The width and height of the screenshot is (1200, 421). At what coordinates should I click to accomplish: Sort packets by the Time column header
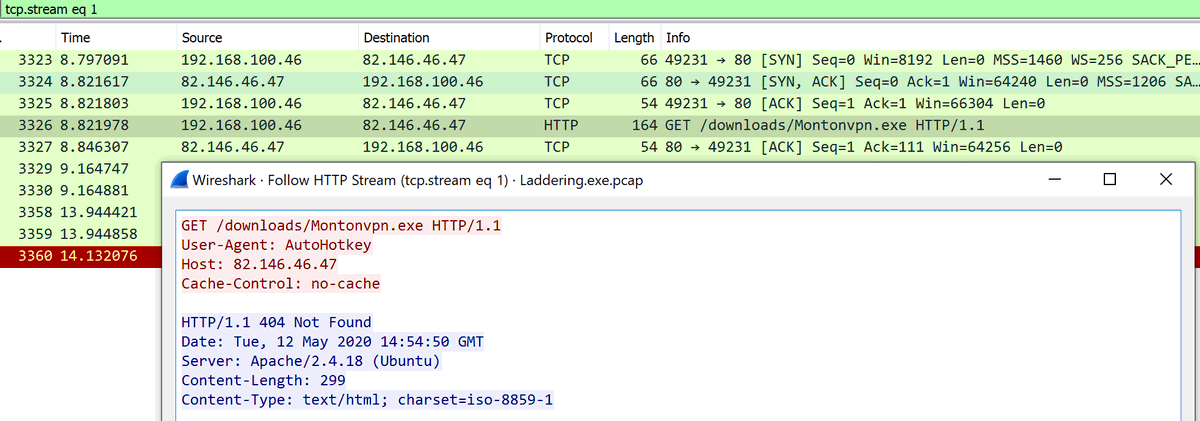[x=76, y=38]
